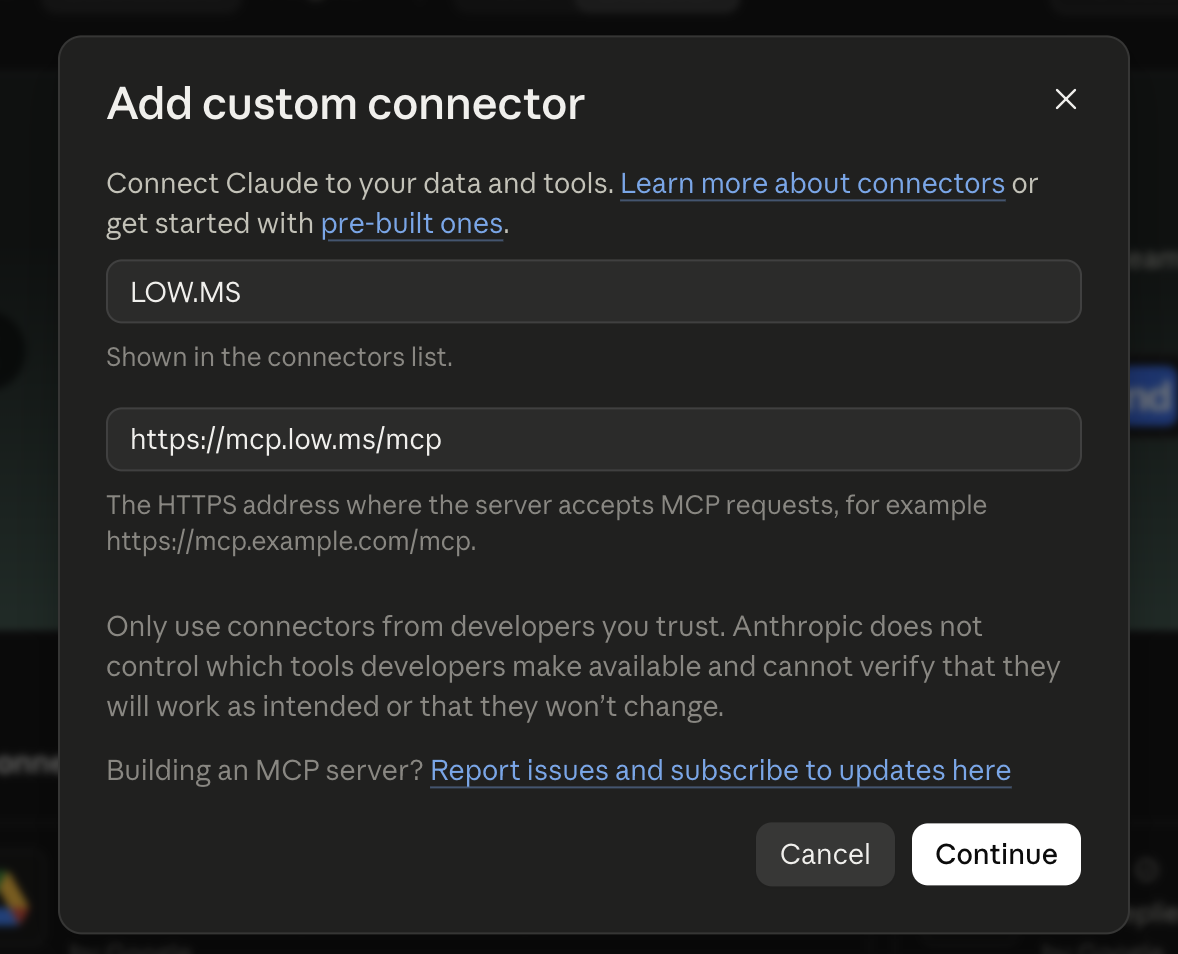Close the Add custom connector dialog
Viewport: 1178px width, 954px height.
pos(1065,99)
